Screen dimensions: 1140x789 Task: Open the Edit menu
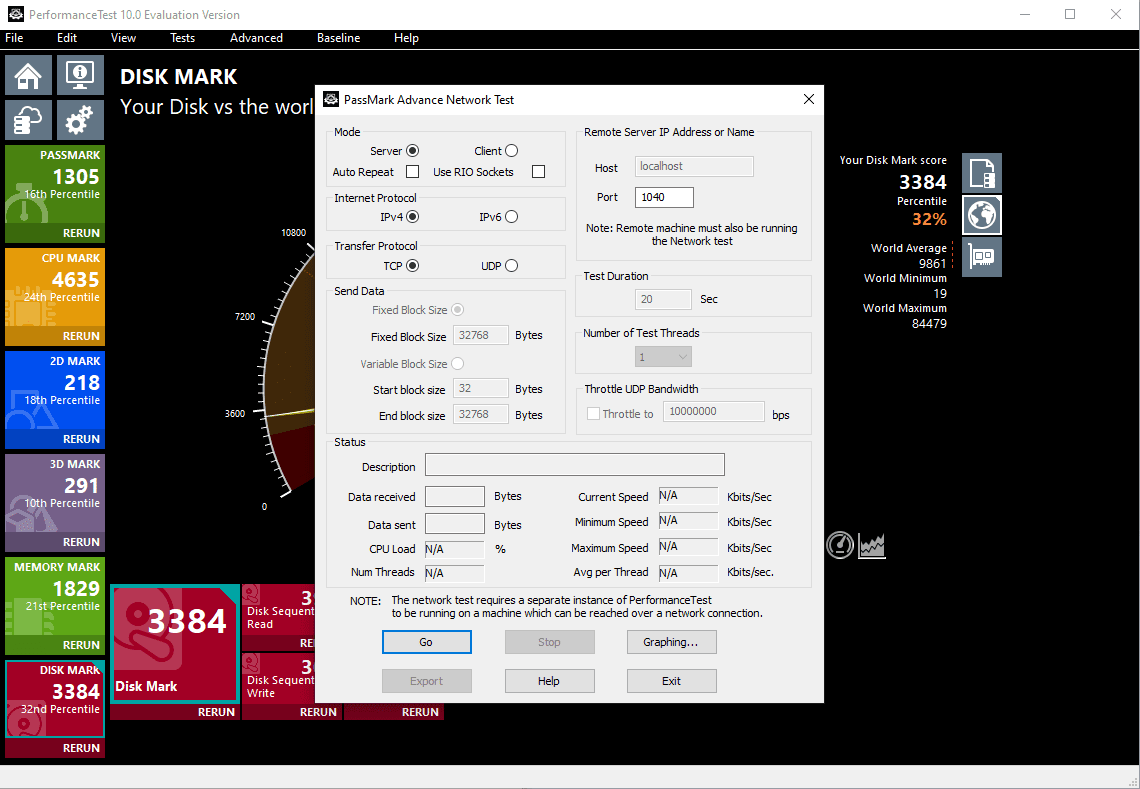tap(67, 38)
